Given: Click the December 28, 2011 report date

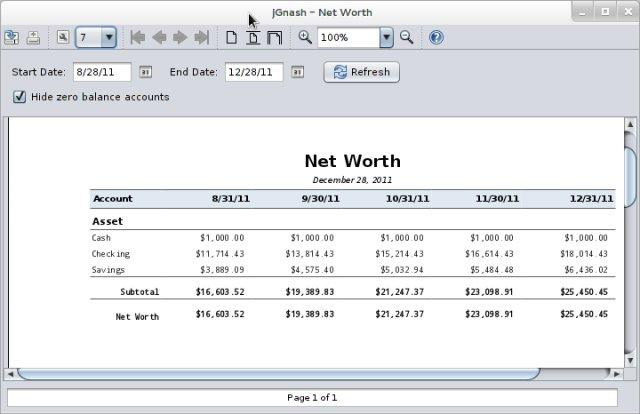Looking at the screenshot, I should point(352,180).
